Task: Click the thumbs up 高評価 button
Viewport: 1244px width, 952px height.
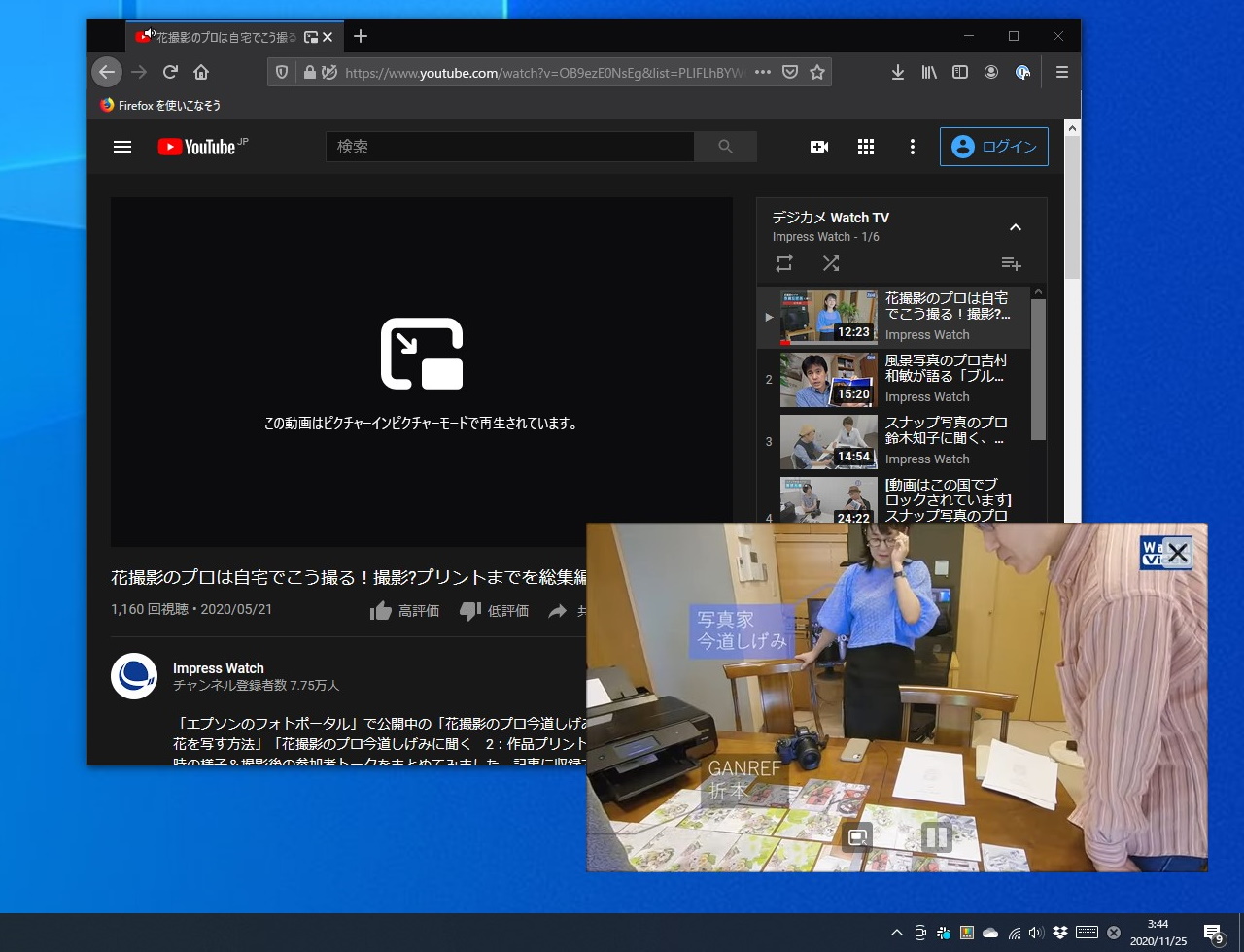Action: pos(381,611)
